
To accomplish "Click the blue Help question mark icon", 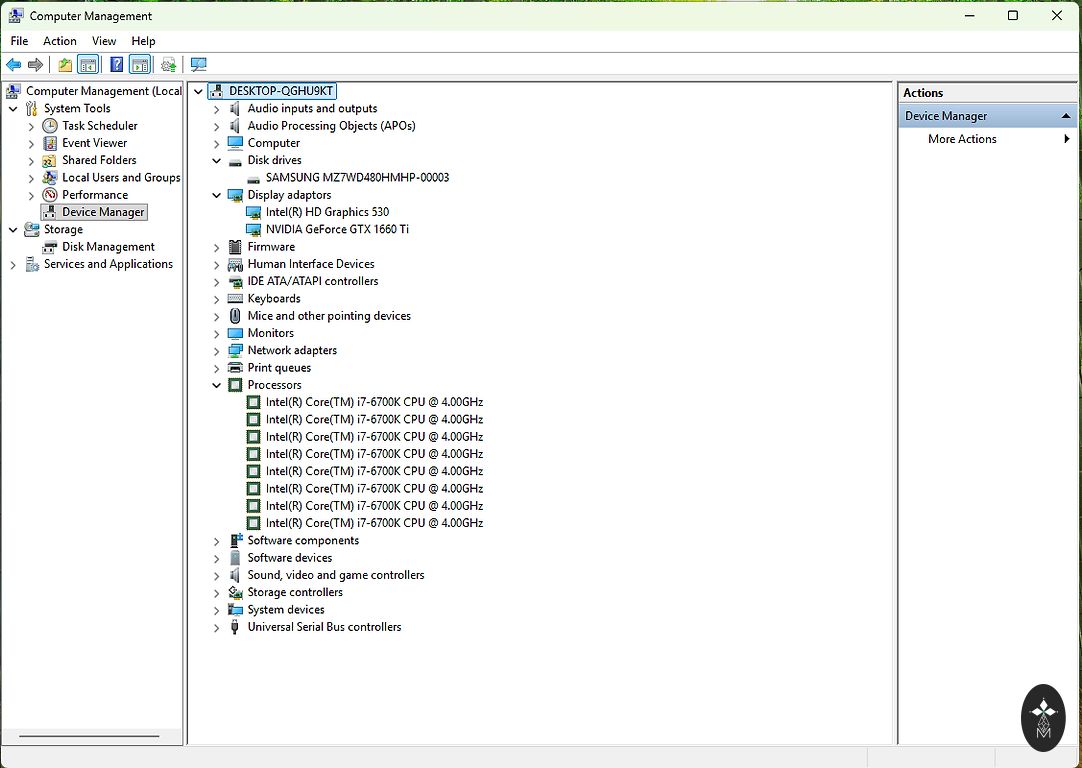I will point(117,65).
